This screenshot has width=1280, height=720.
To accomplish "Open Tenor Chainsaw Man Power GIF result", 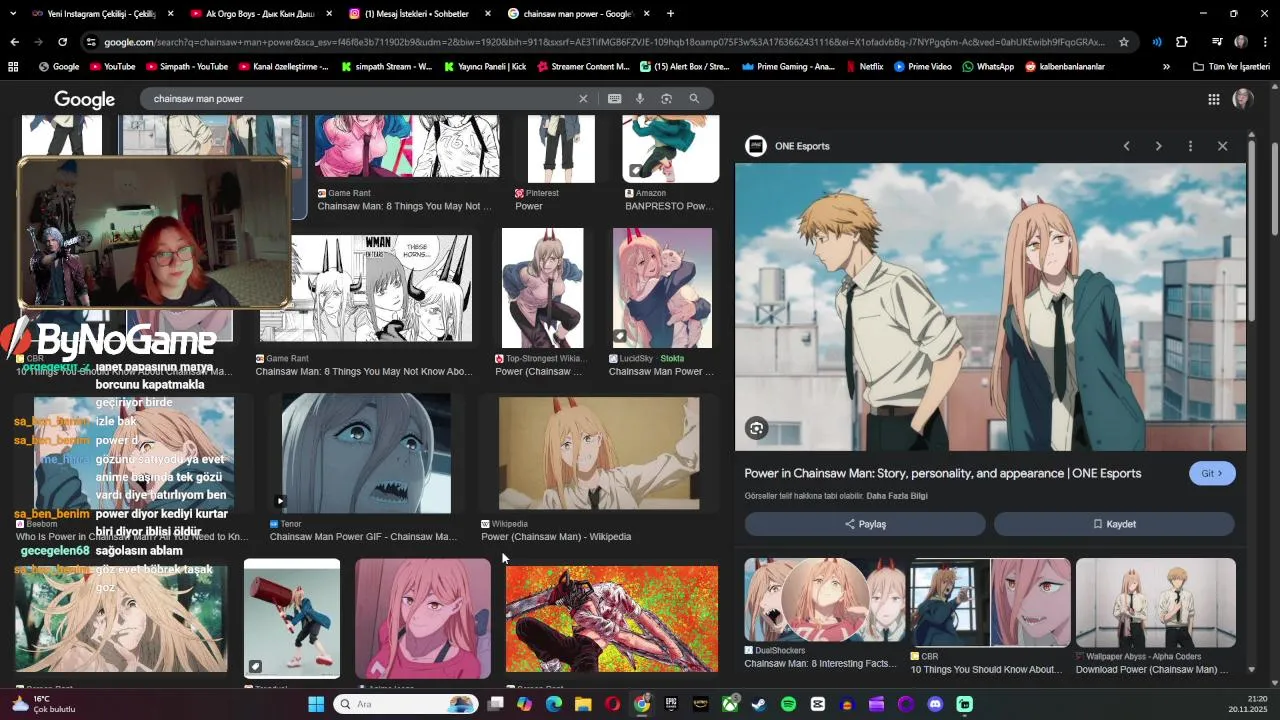I will click(x=366, y=454).
